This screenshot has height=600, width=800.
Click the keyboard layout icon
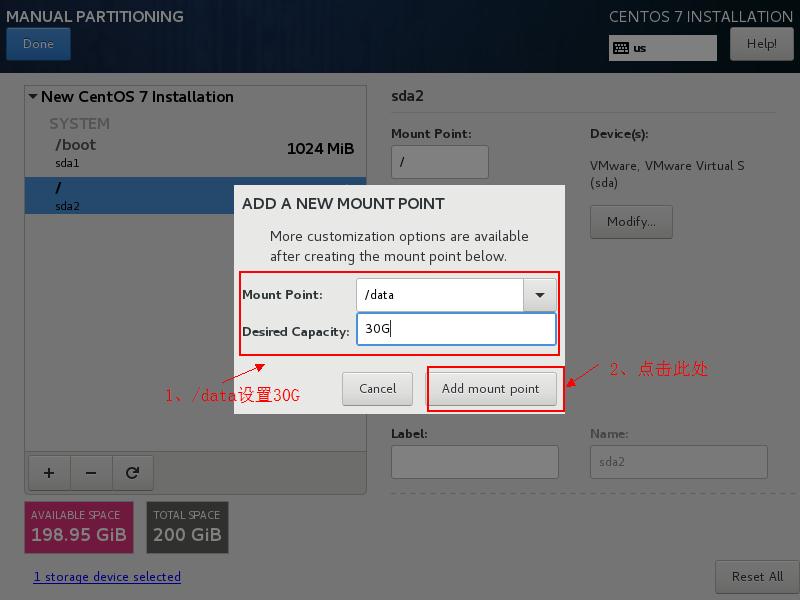click(x=621, y=48)
